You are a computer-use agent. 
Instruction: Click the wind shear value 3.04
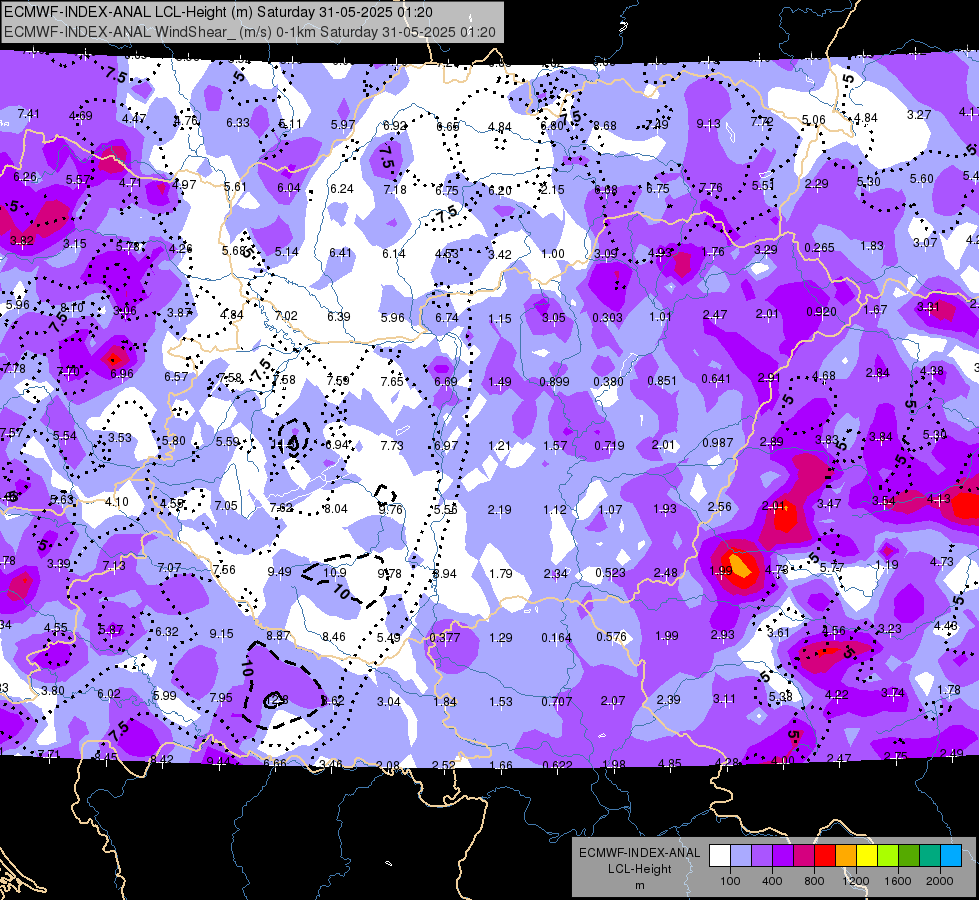tap(388, 701)
